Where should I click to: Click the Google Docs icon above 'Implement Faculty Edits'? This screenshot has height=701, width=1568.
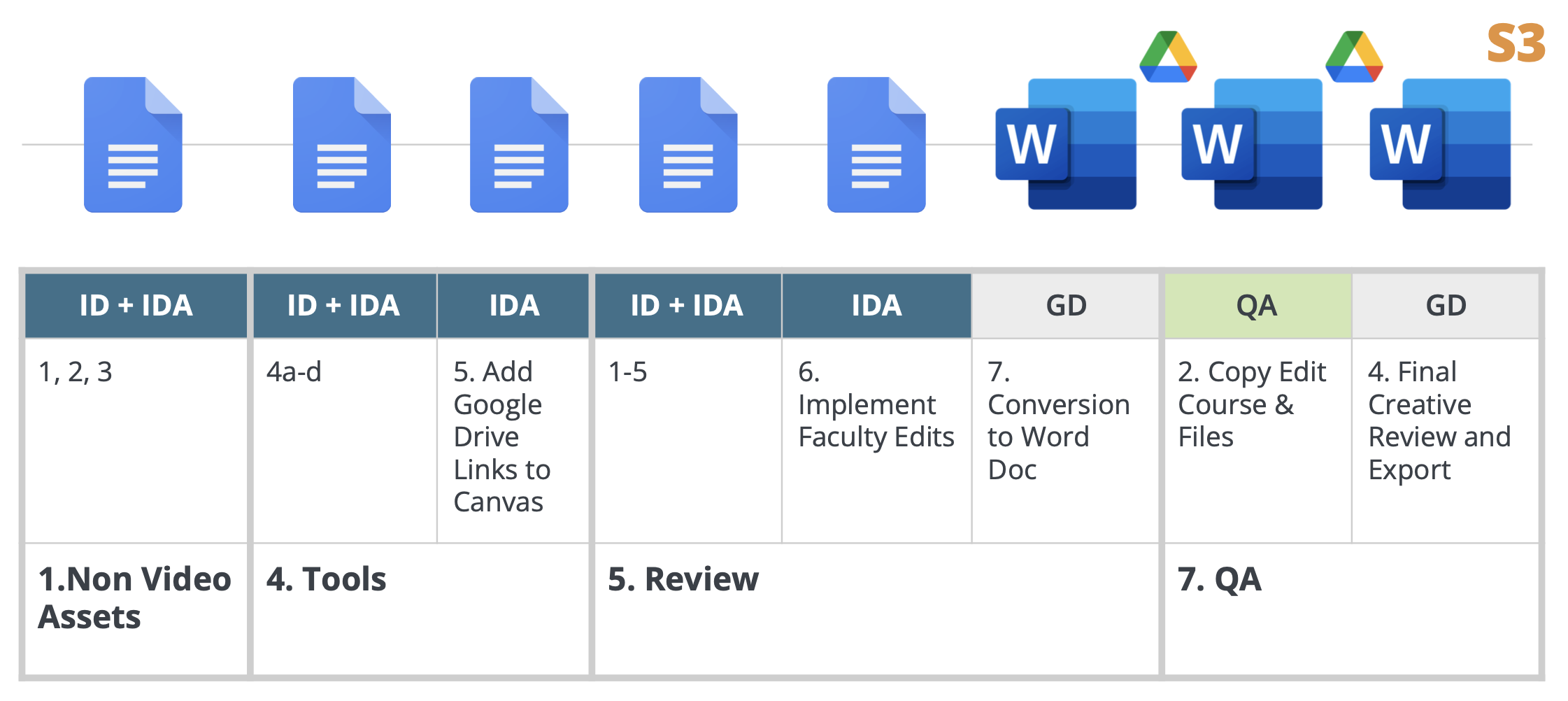point(876,144)
